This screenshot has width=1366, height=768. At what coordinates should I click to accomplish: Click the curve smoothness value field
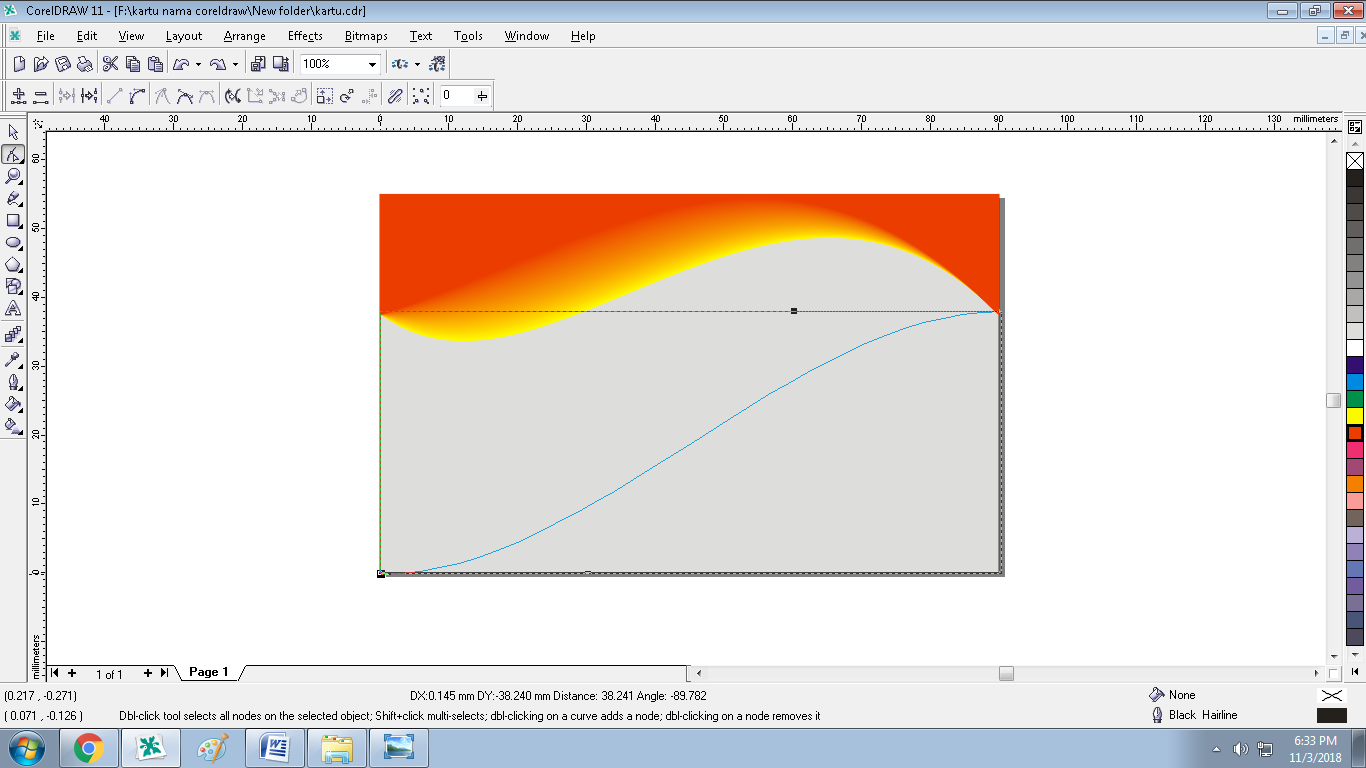(x=458, y=96)
